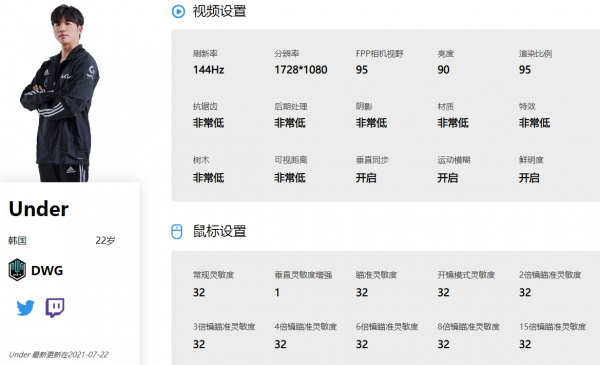Select the 材质 value 非常低
Screen dimensions: 600x365
point(453,123)
